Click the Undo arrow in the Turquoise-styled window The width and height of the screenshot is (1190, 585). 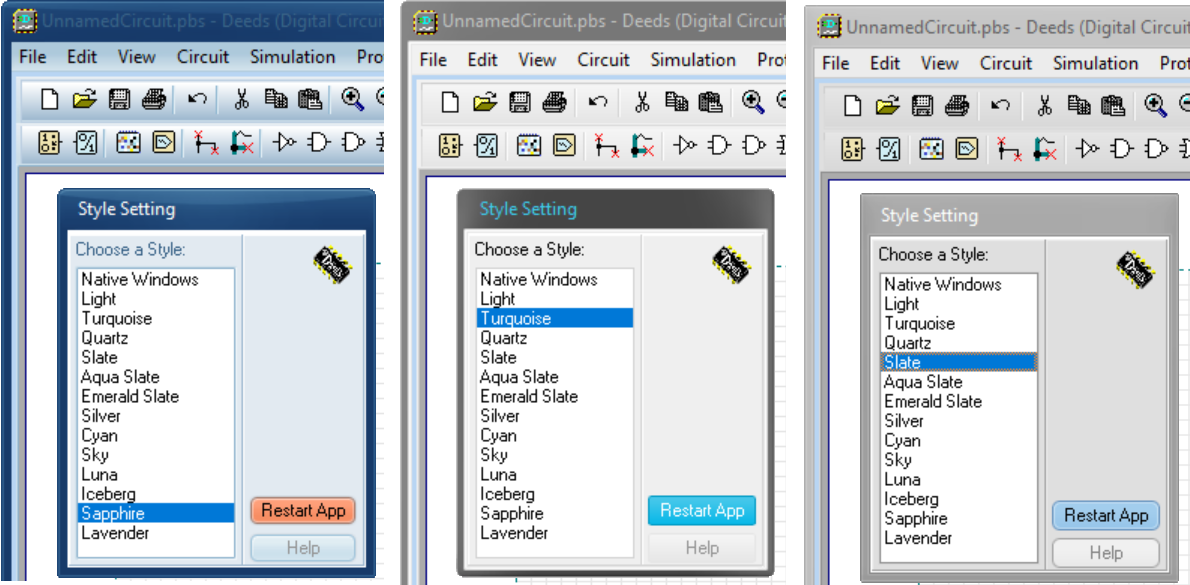[599, 102]
